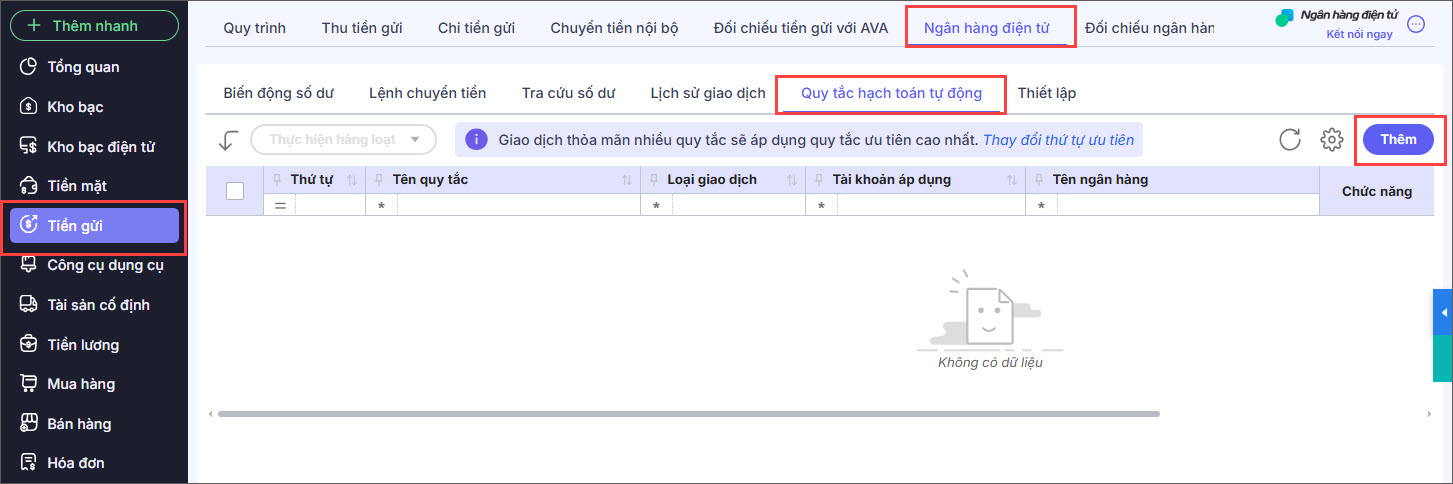Screen dimensions: 1453x484
Task: Toggle the select-all checkbox in table header
Action: click(x=235, y=191)
